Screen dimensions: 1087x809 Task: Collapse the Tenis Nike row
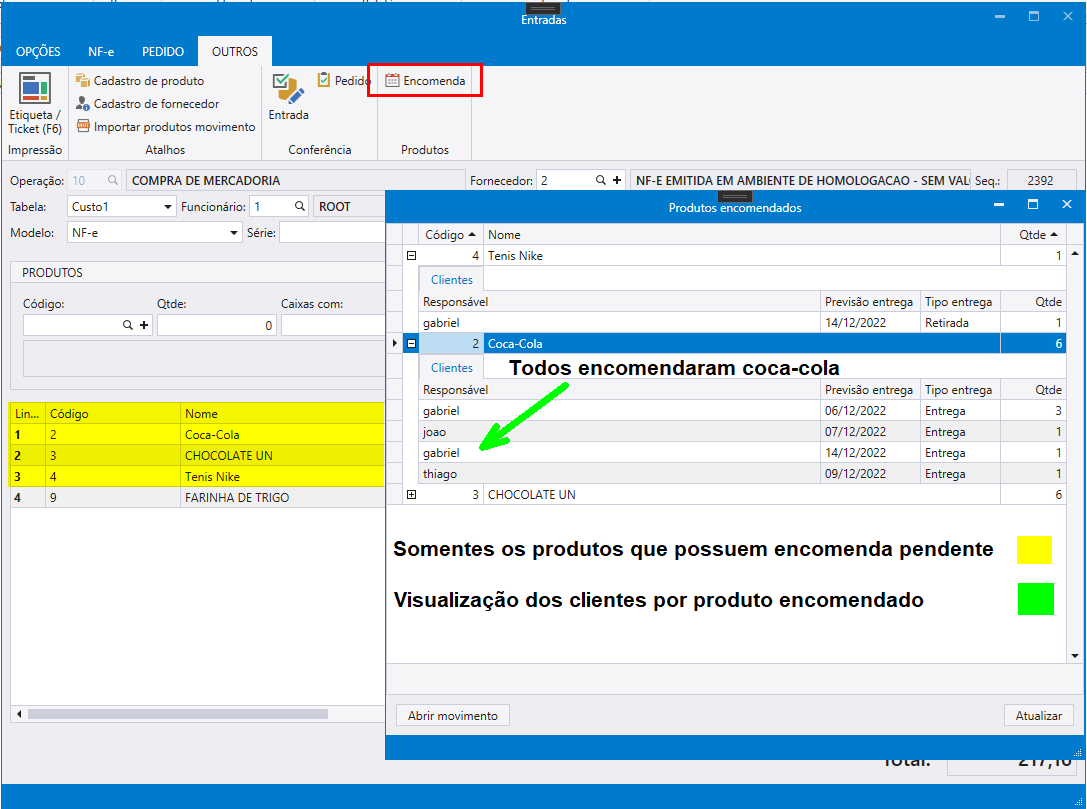click(411, 255)
